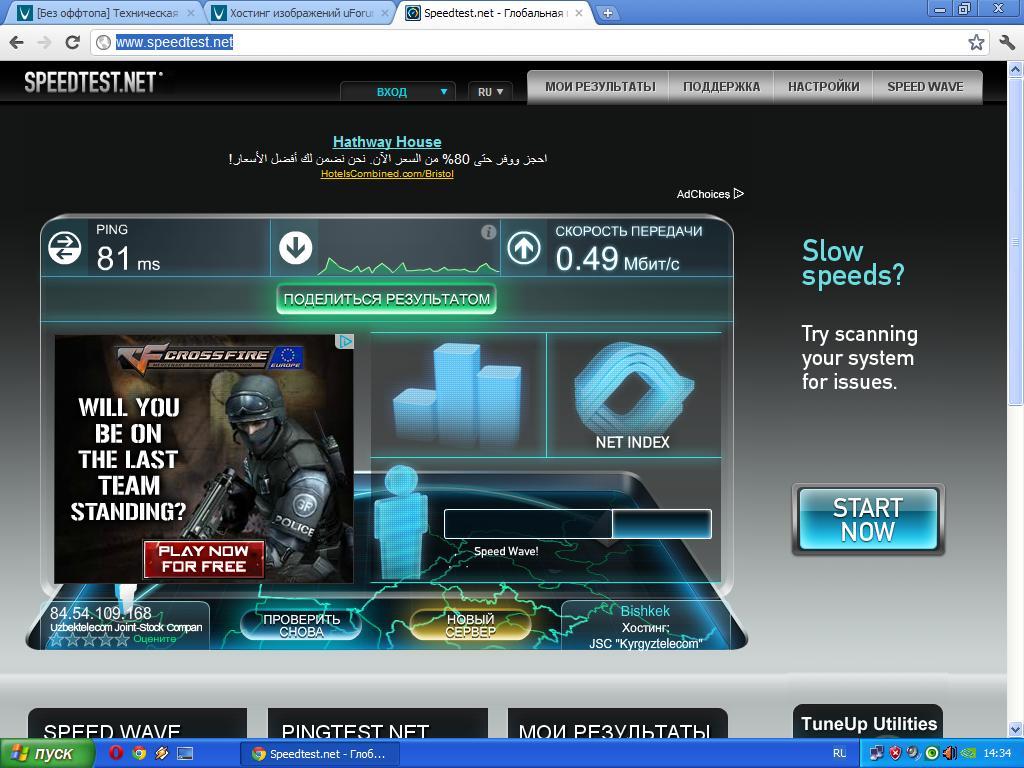Open the Windows пуск Start button

click(x=47, y=754)
